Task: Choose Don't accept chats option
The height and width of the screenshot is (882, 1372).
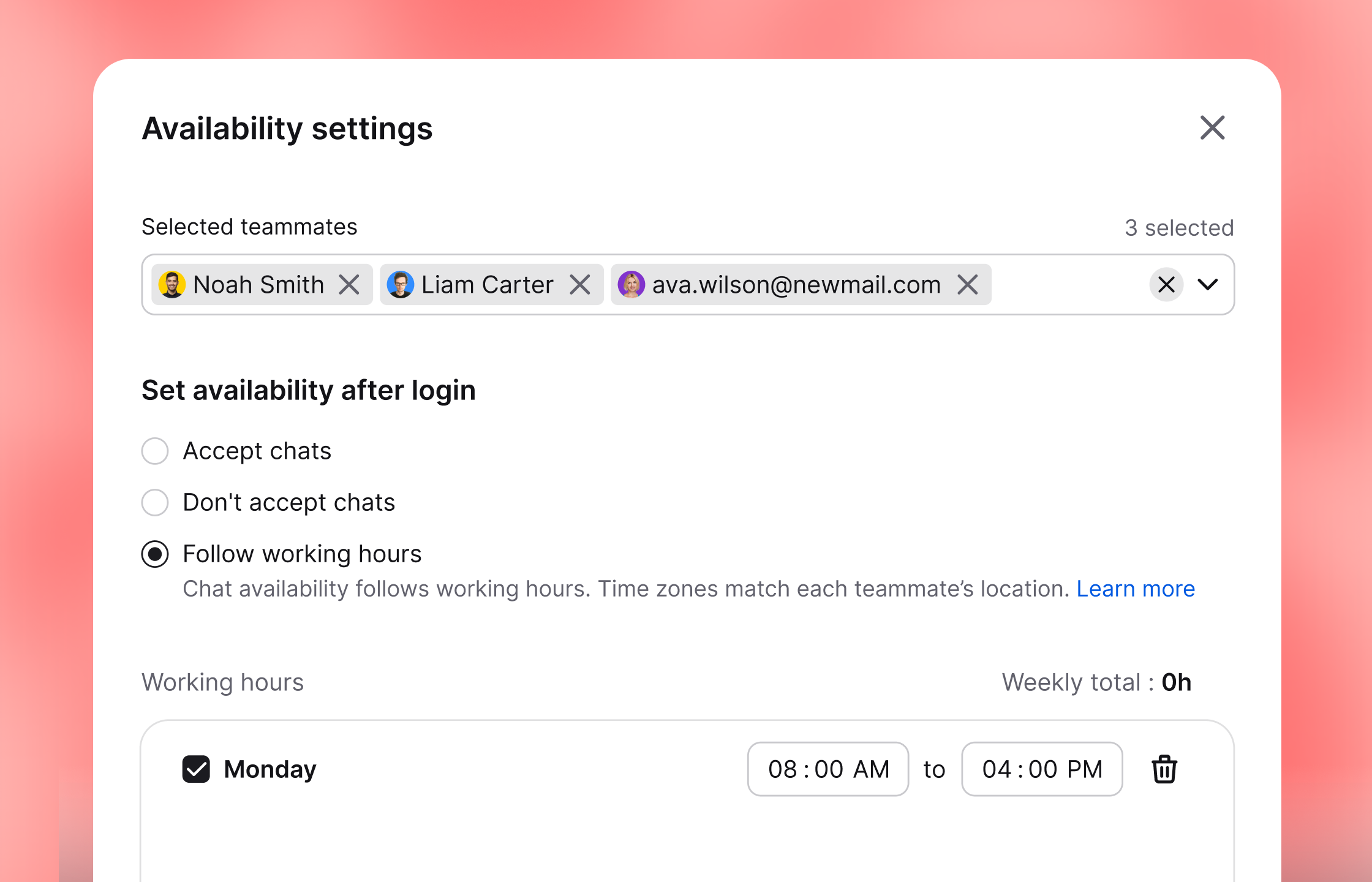Action: (x=155, y=502)
